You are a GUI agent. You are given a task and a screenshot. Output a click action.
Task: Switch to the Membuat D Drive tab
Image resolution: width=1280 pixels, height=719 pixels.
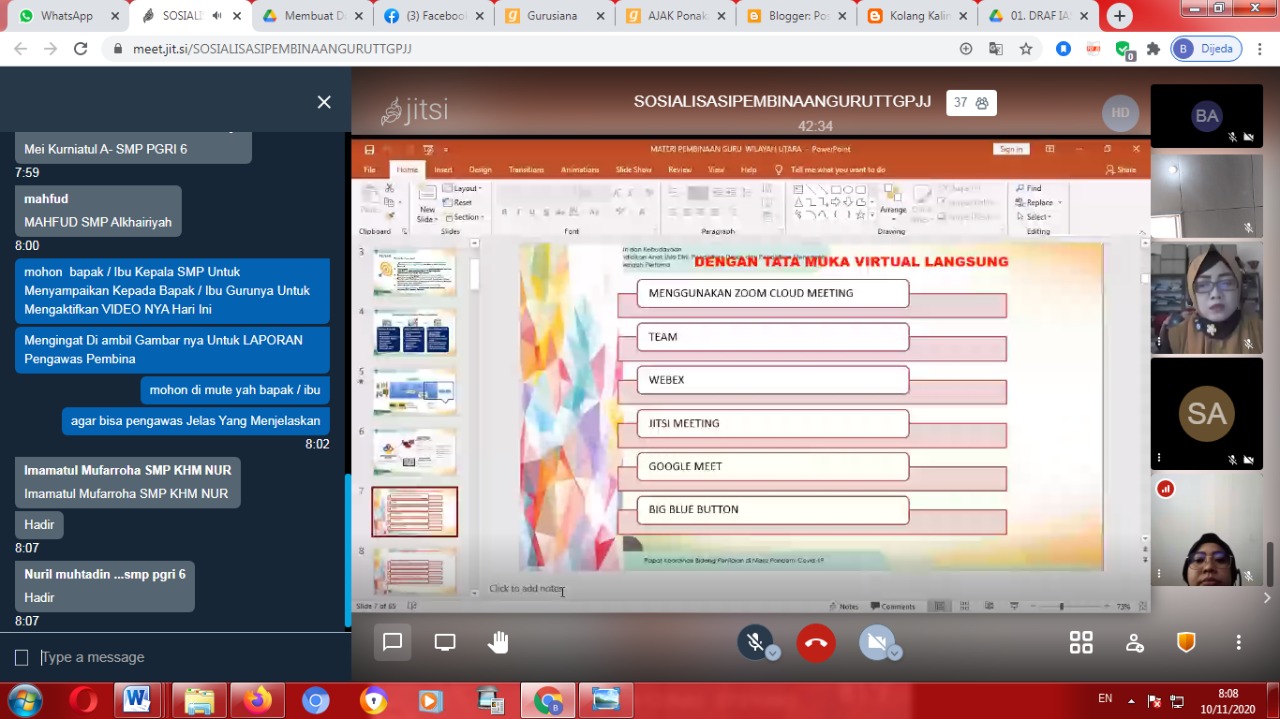(x=312, y=16)
